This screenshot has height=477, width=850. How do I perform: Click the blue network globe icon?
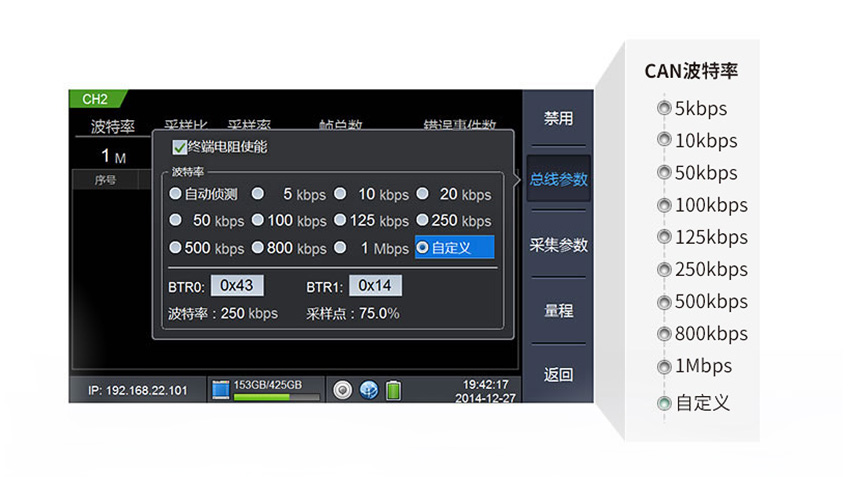pos(367,389)
